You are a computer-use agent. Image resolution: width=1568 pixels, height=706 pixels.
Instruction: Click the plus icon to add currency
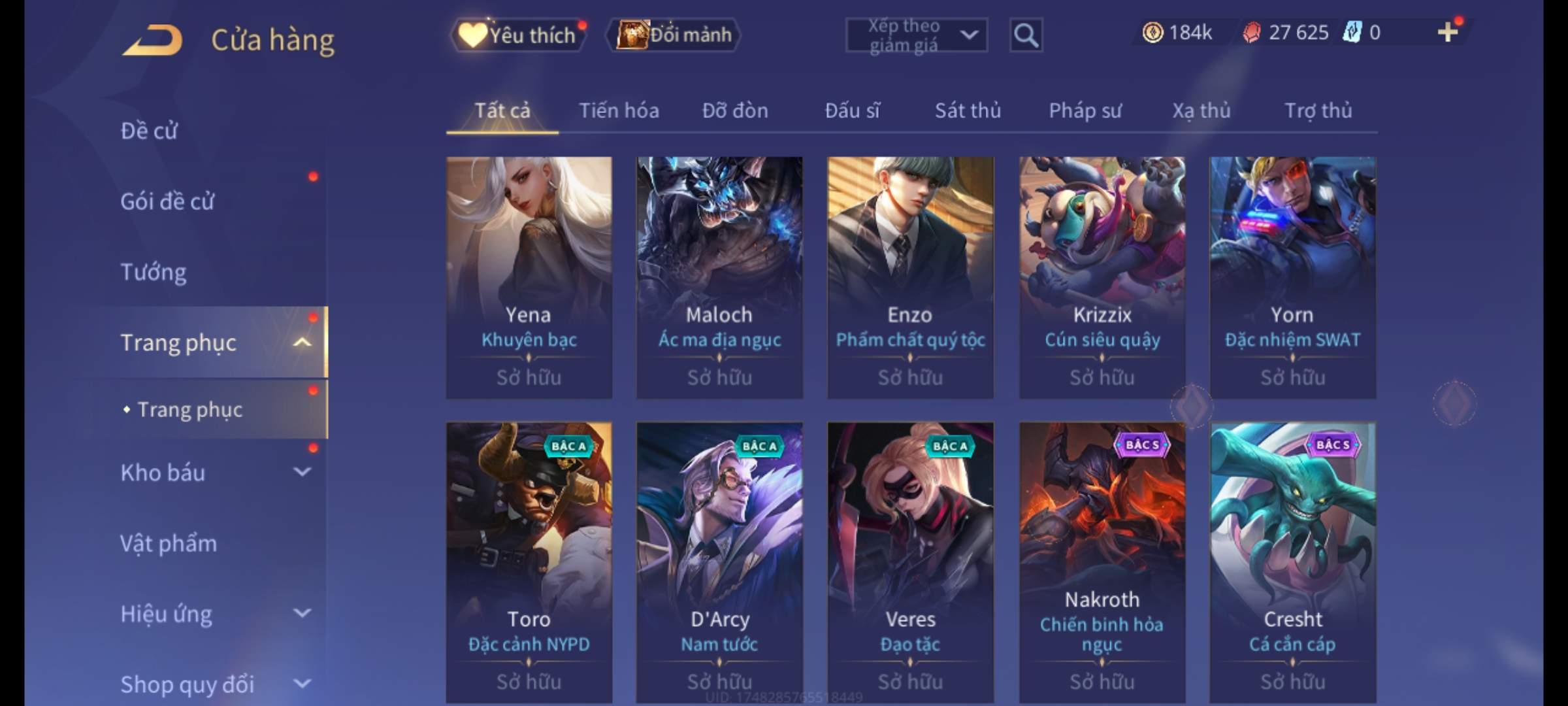click(1448, 32)
